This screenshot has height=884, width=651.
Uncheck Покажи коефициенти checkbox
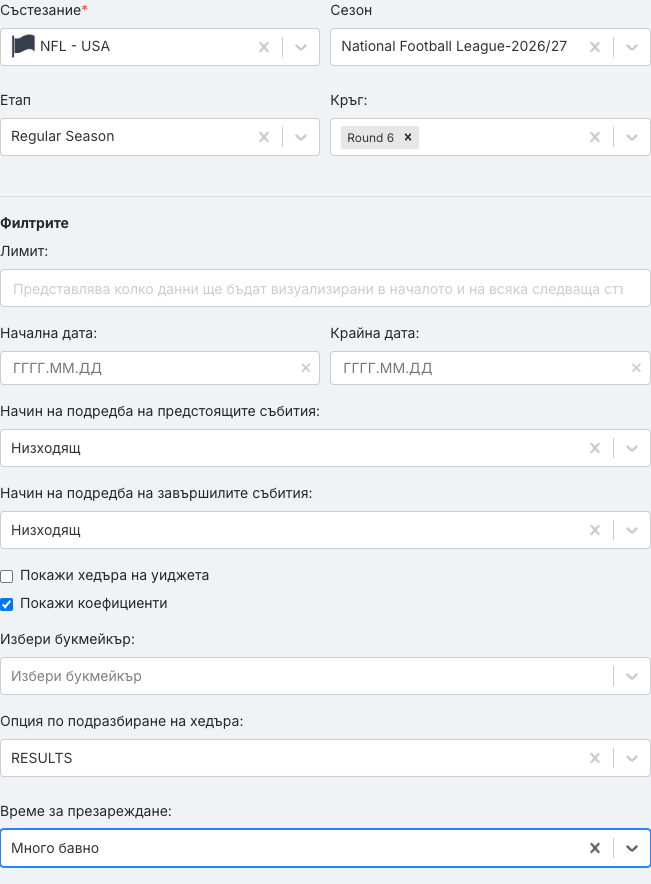click(x=7, y=604)
